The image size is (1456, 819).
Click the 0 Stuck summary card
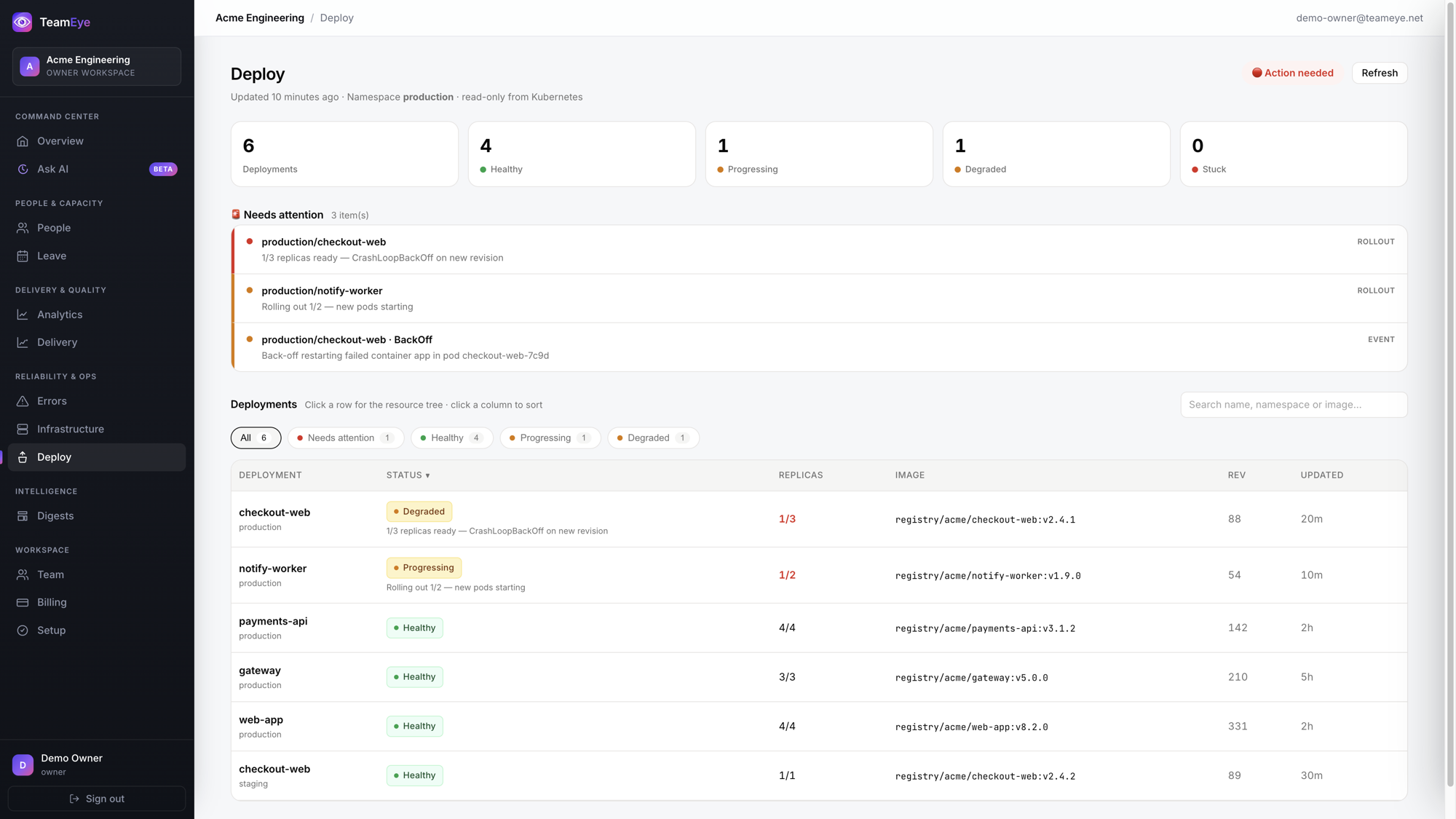1294,154
